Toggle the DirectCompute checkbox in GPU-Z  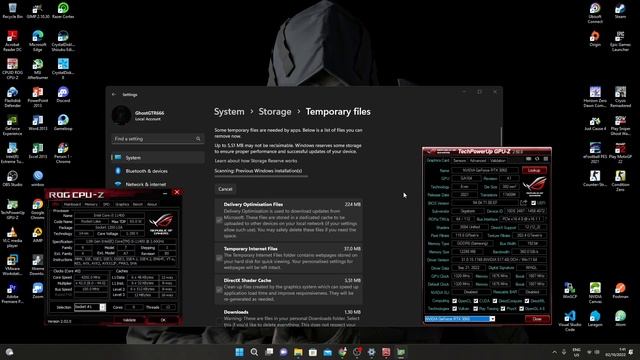pos(495,301)
